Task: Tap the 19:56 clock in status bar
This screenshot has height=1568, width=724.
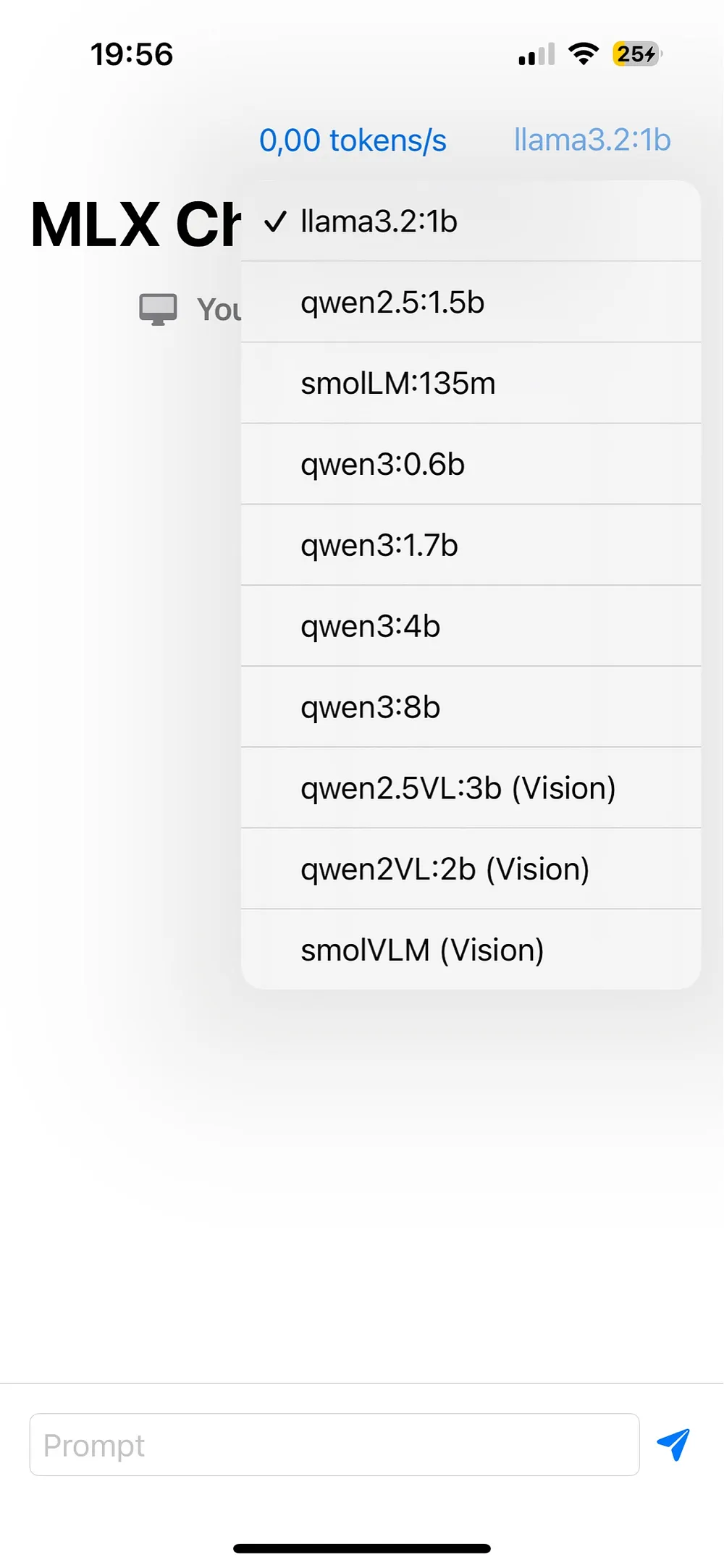Action: click(x=132, y=54)
